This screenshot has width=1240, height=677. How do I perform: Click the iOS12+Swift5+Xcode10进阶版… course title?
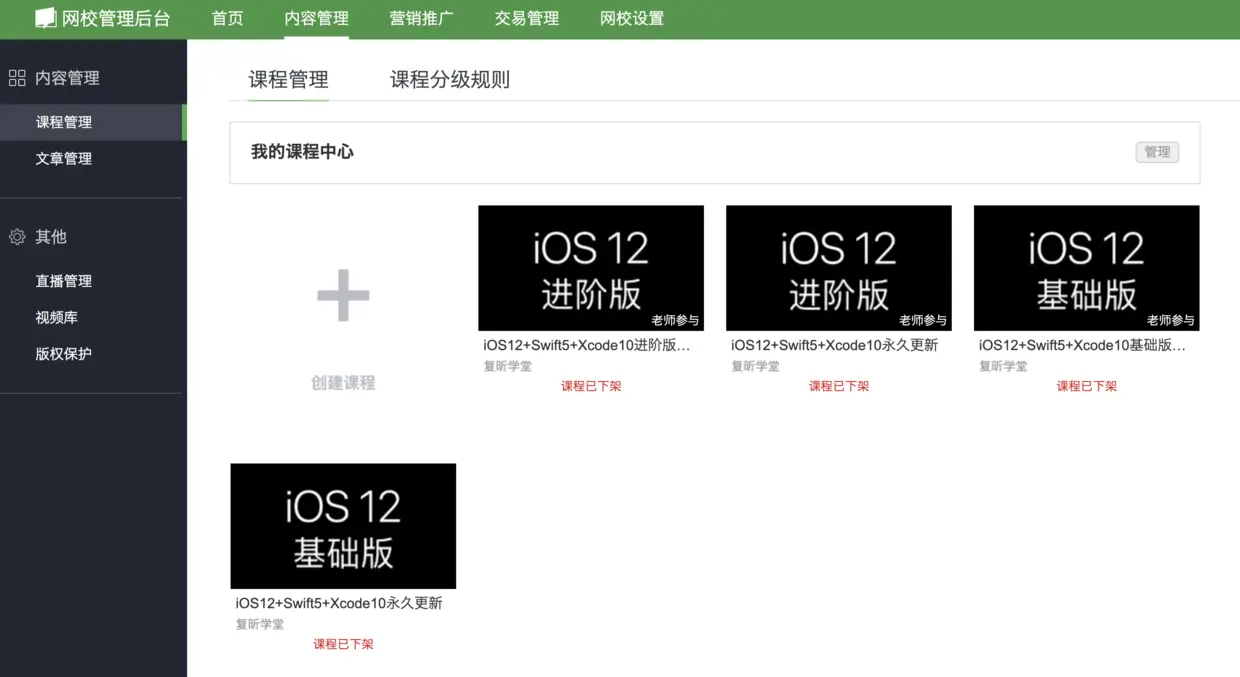point(587,346)
